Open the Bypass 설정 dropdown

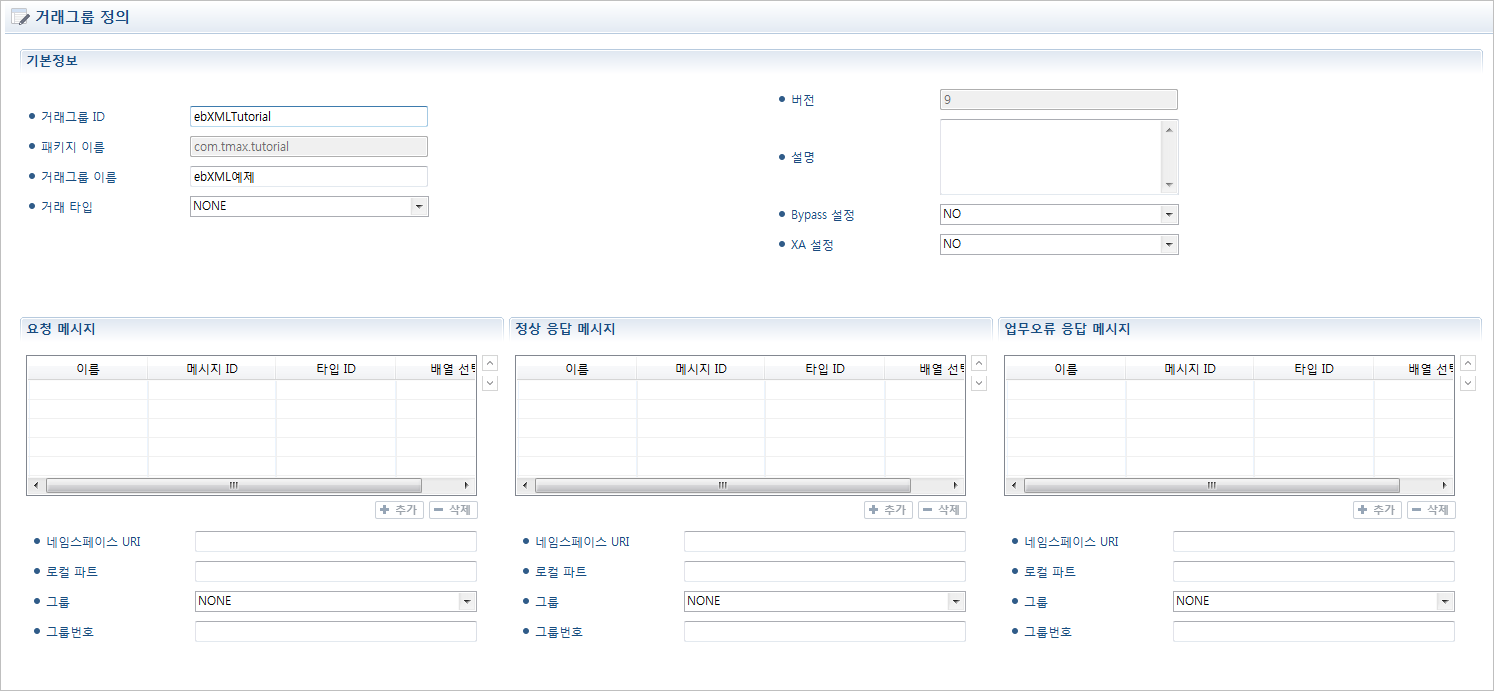(x=1168, y=215)
